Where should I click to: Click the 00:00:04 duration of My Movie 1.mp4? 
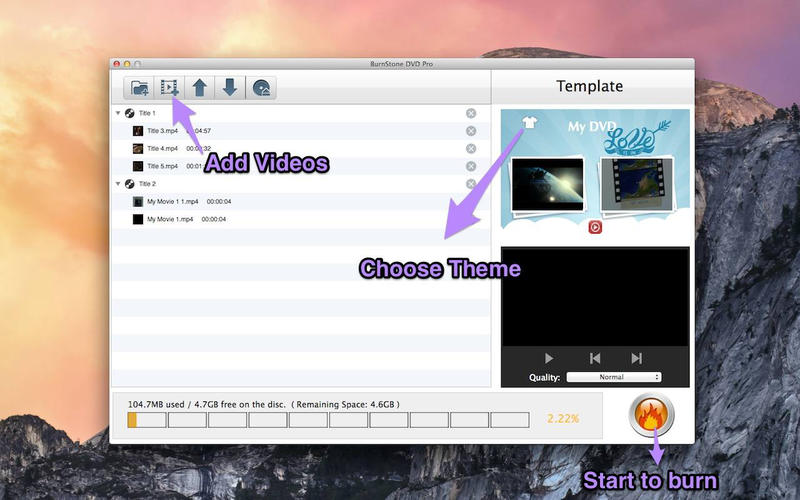pos(214,219)
